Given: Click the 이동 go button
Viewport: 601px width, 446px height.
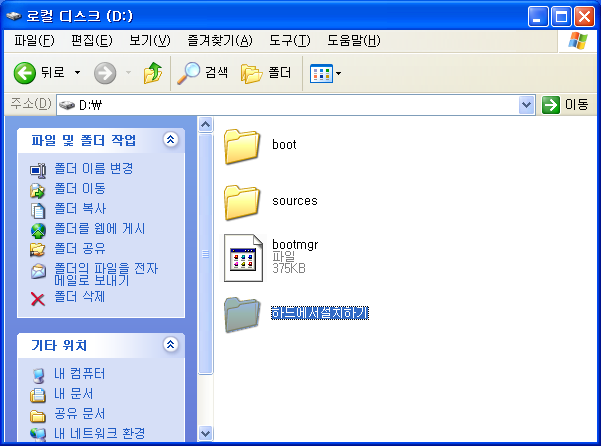Looking at the screenshot, I should tap(565, 105).
